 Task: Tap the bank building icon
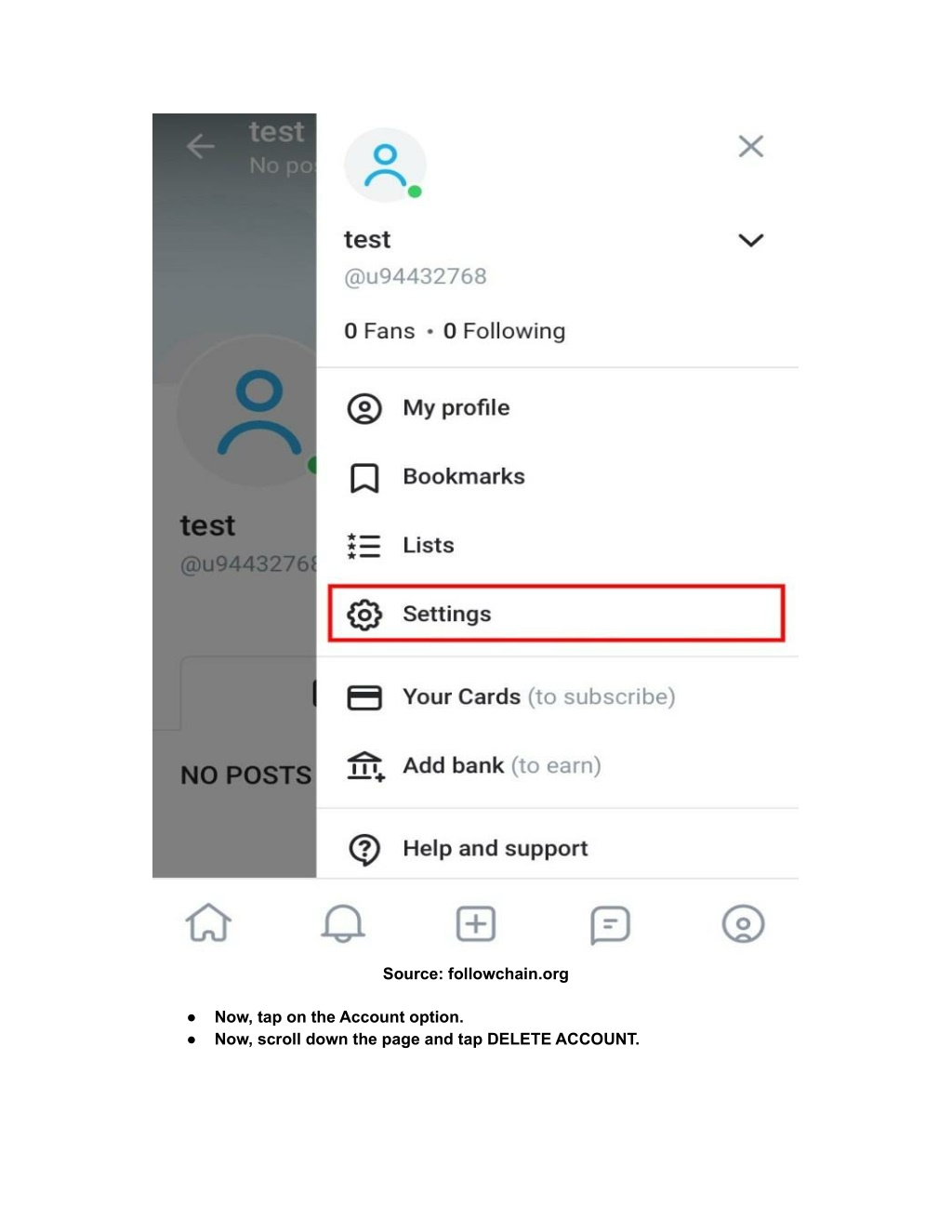(365, 766)
